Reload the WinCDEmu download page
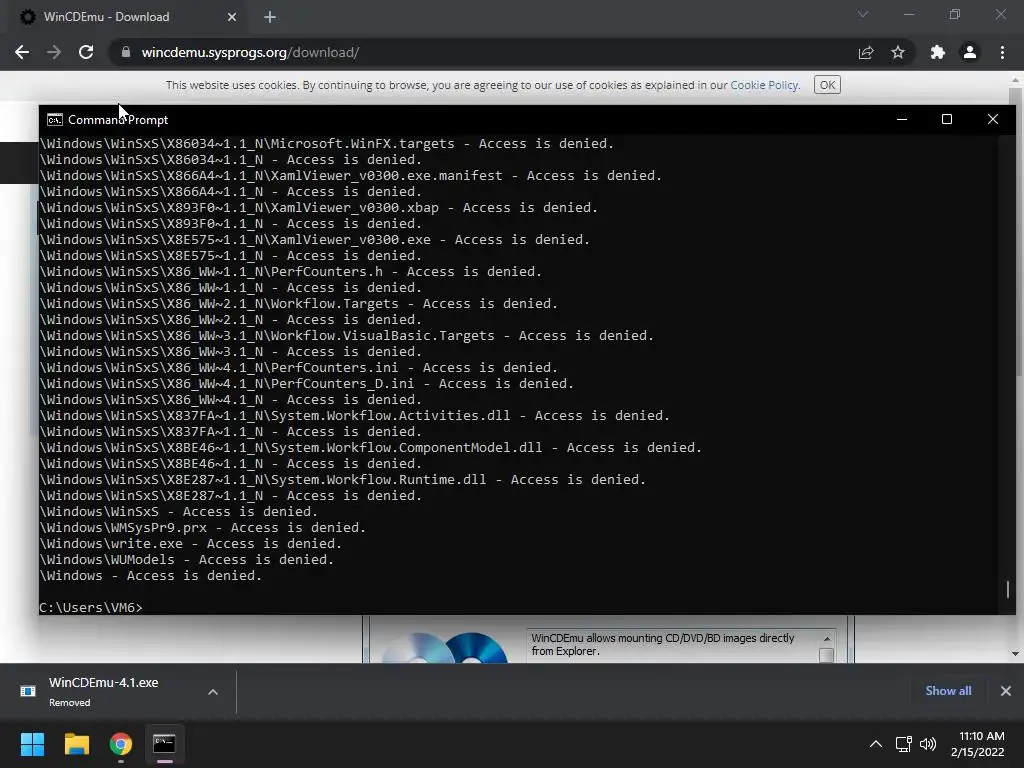 tap(86, 52)
